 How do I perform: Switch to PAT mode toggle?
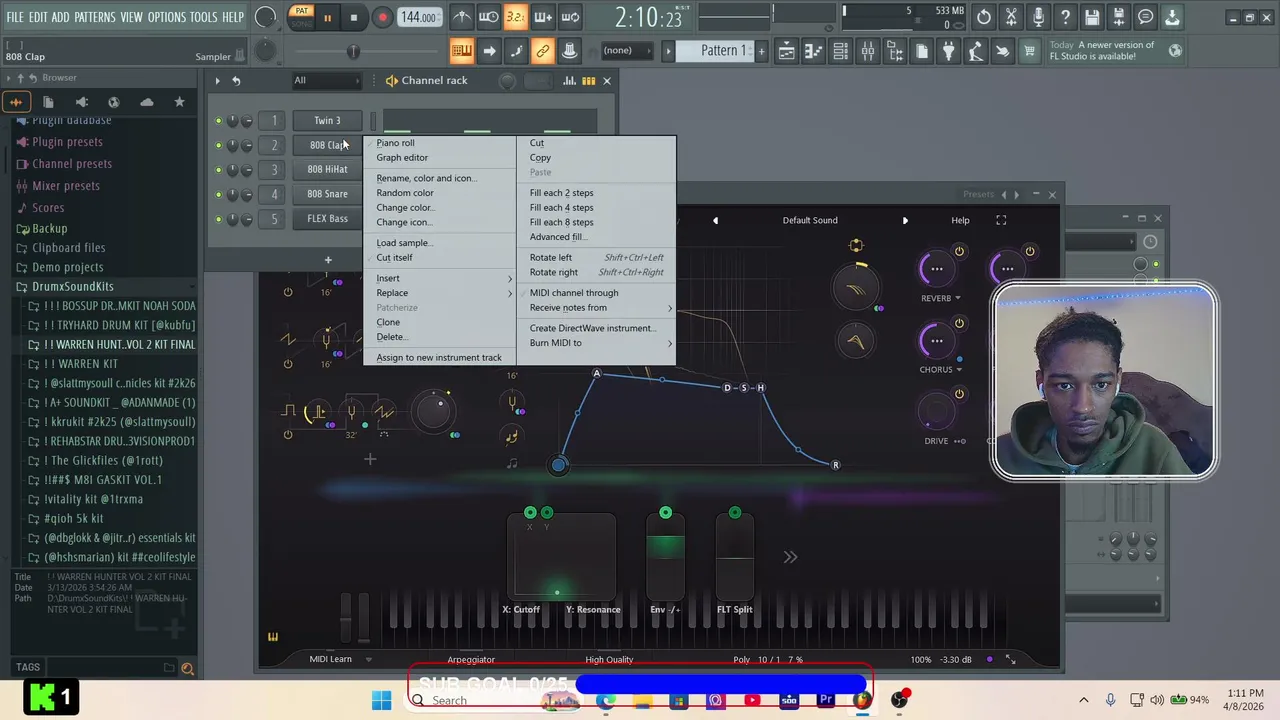pyautogui.click(x=301, y=11)
